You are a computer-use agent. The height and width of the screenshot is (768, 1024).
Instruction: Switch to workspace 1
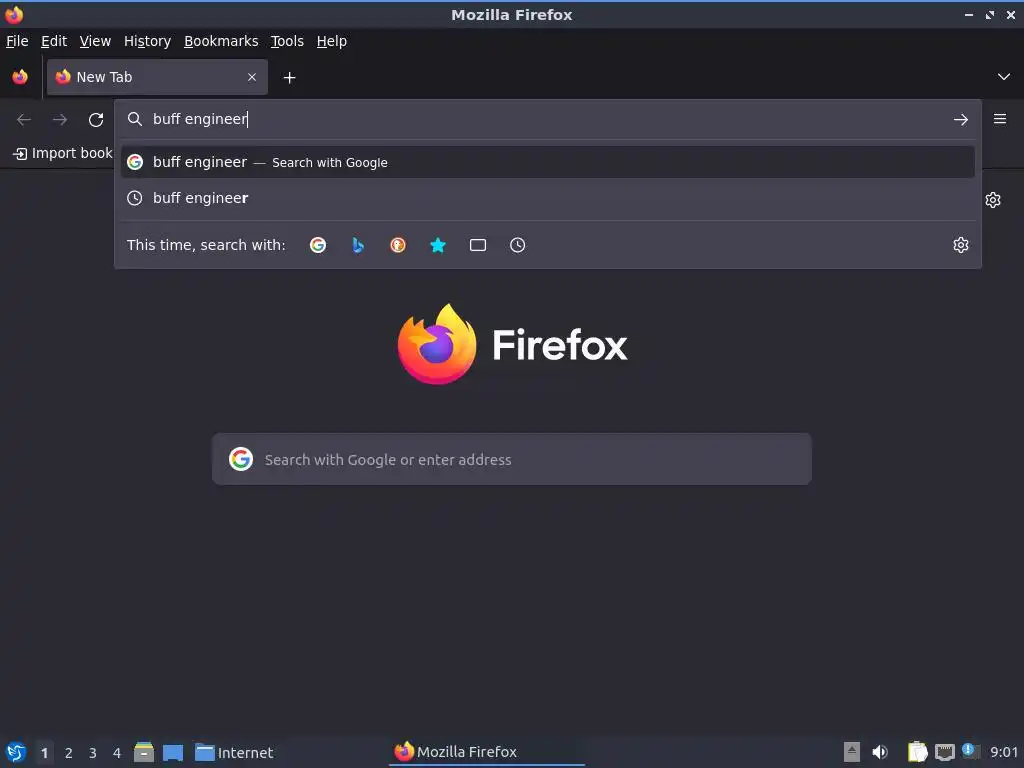(x=44, y=753)
